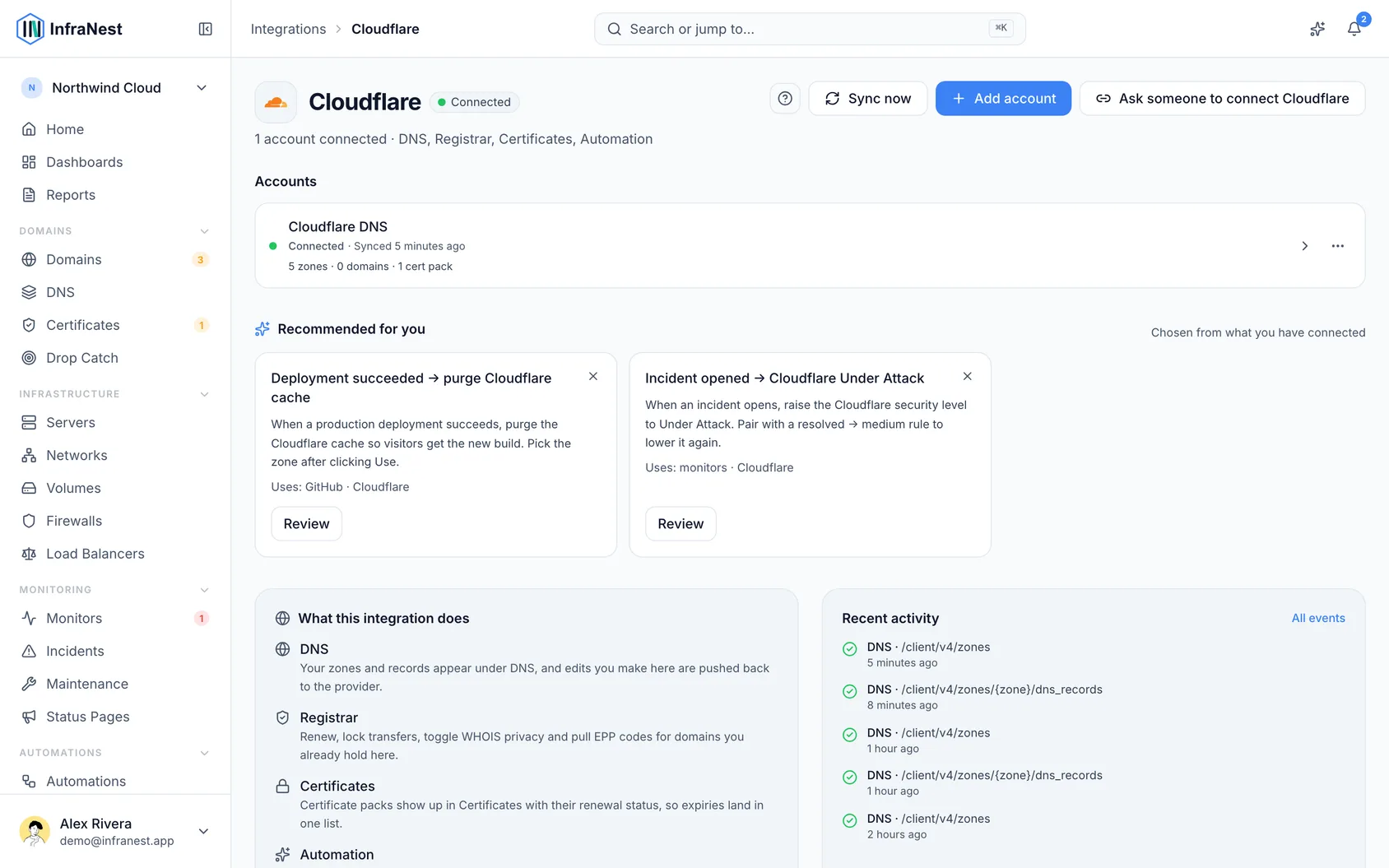Open Reports page

[x=115, y=195]
